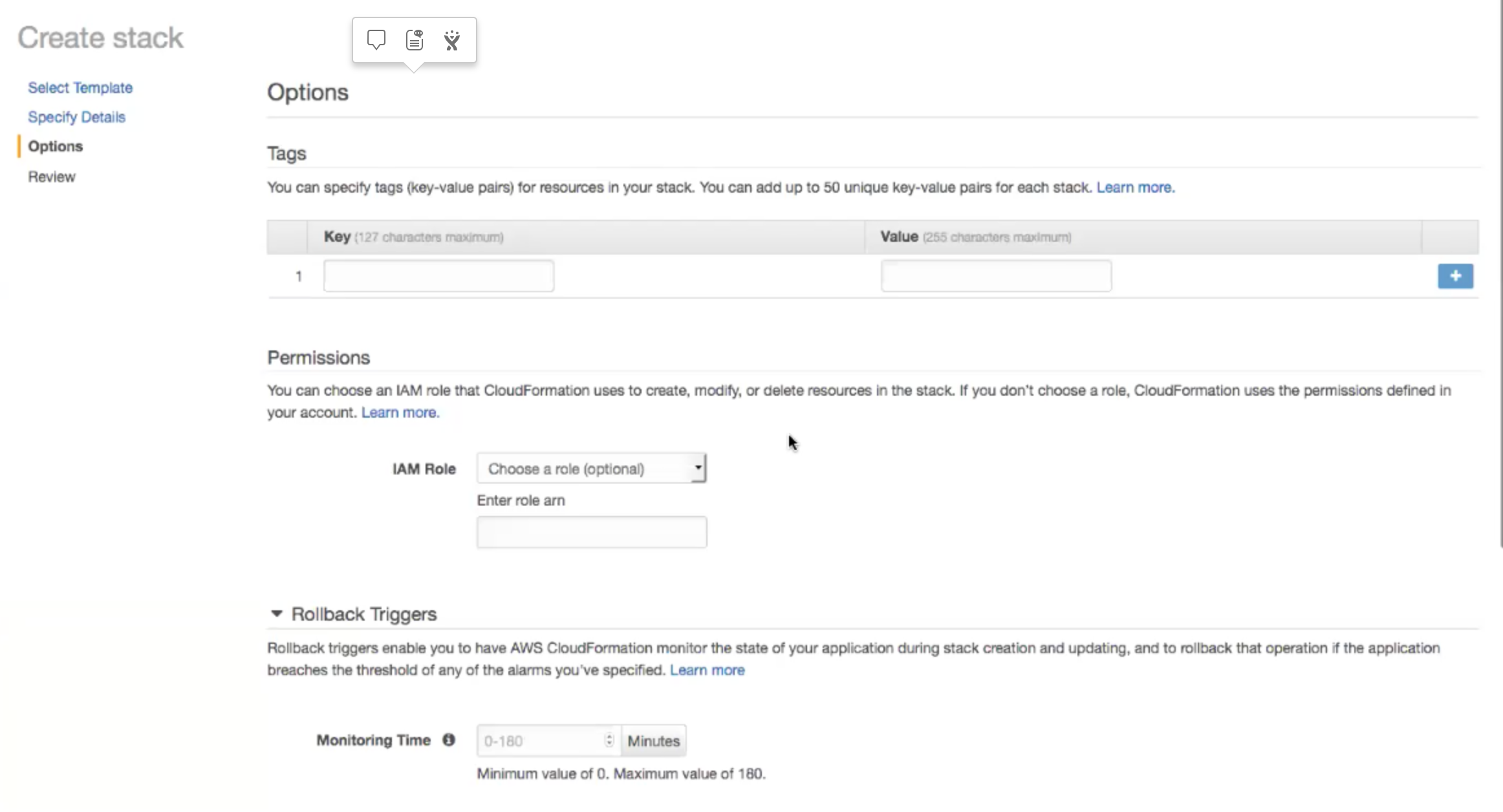This screenshot has width=1503, height=812.
Task: Click the tag Value input field
Action: pos(996,276)
